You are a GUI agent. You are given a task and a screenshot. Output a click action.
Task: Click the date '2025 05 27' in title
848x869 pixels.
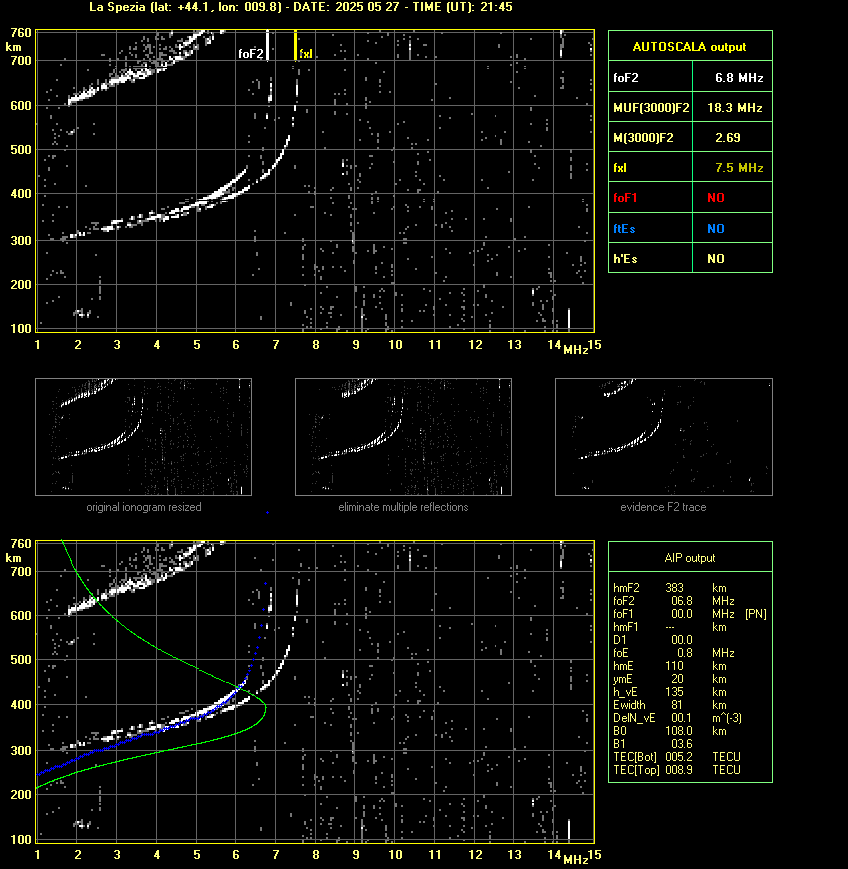pos(367,7)
